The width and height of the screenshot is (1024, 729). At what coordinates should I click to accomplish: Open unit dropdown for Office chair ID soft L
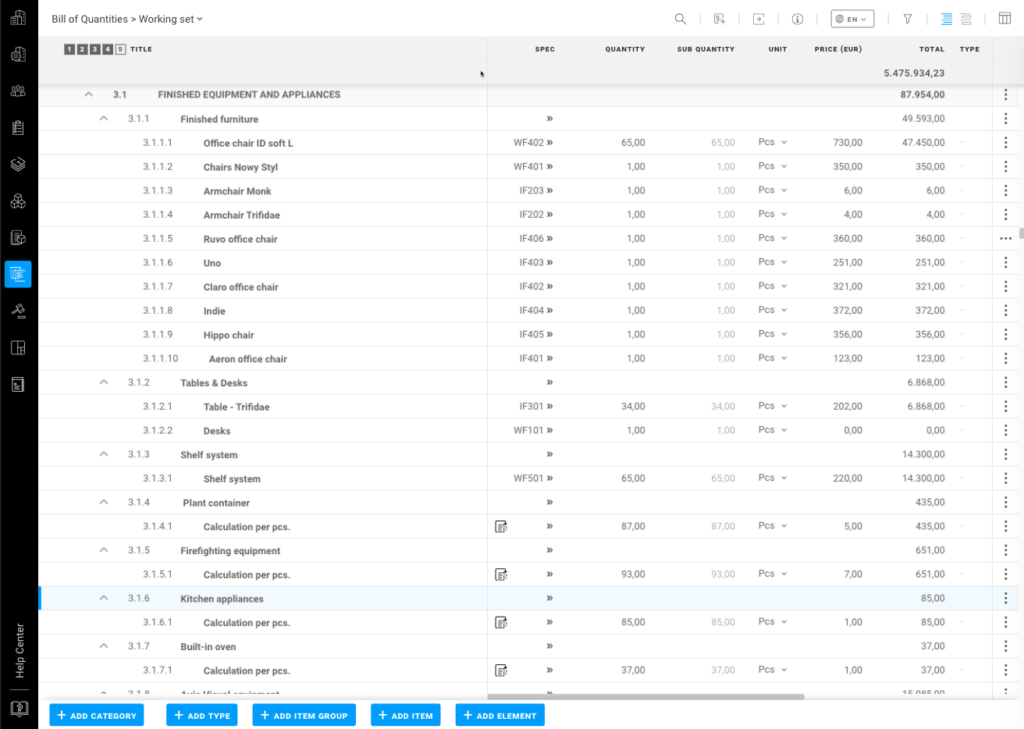772,142
